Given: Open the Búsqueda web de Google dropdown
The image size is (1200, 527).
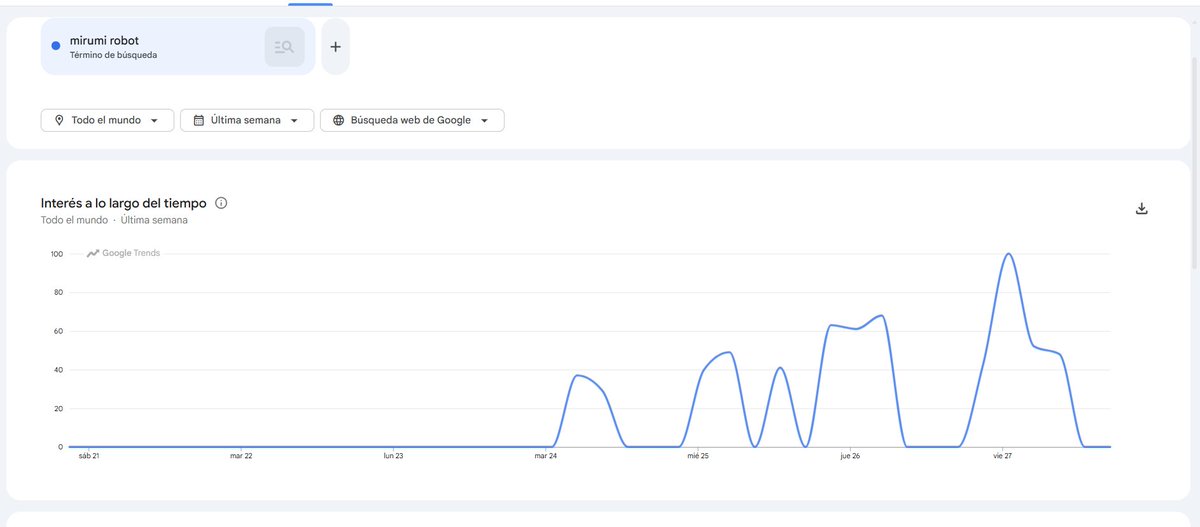Looking at the screenshot, I should [x=412, y=120].
